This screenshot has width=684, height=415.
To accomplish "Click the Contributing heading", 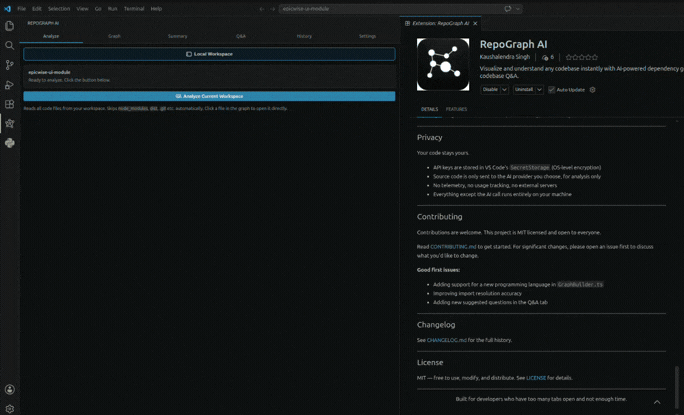I will (x=440, y=217).
